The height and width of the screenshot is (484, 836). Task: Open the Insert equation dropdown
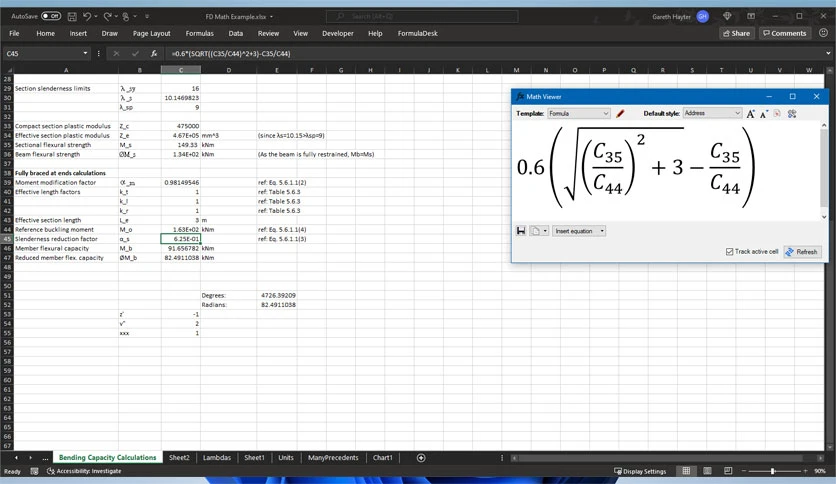[x=578, y=231]
